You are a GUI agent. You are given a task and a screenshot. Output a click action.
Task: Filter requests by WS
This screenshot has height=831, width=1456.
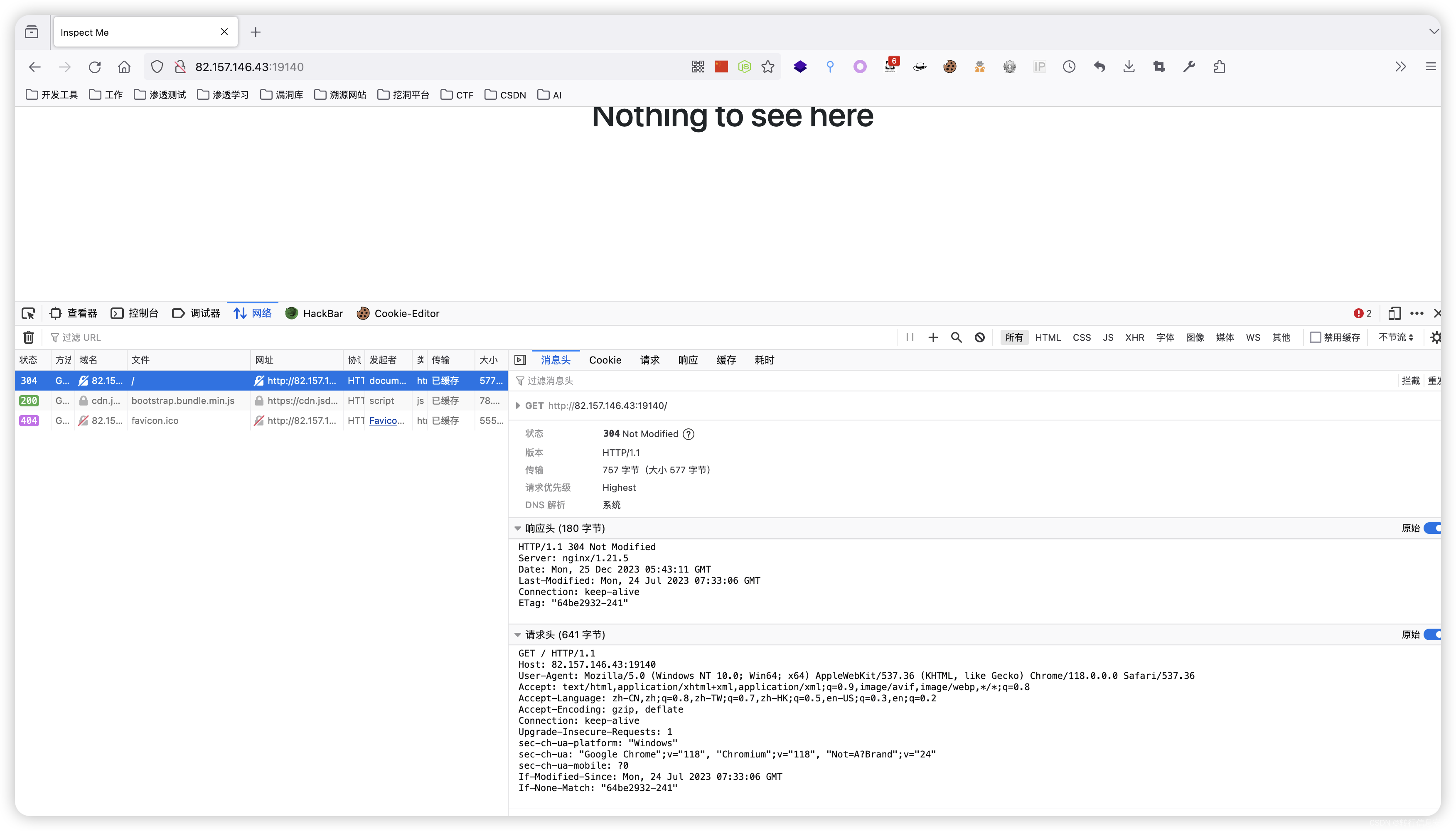point(1253,337)
